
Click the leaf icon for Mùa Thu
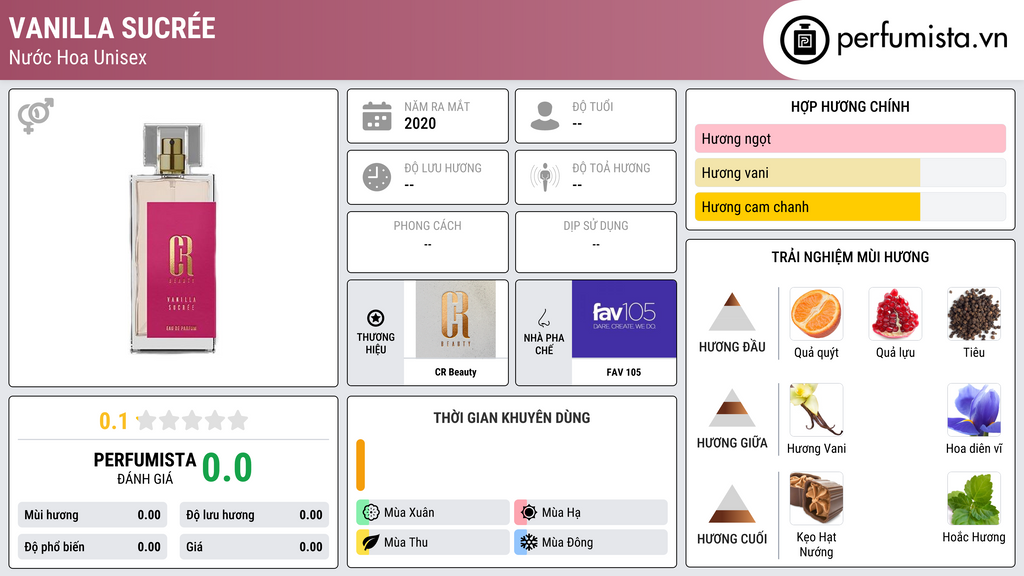(371, 542)
